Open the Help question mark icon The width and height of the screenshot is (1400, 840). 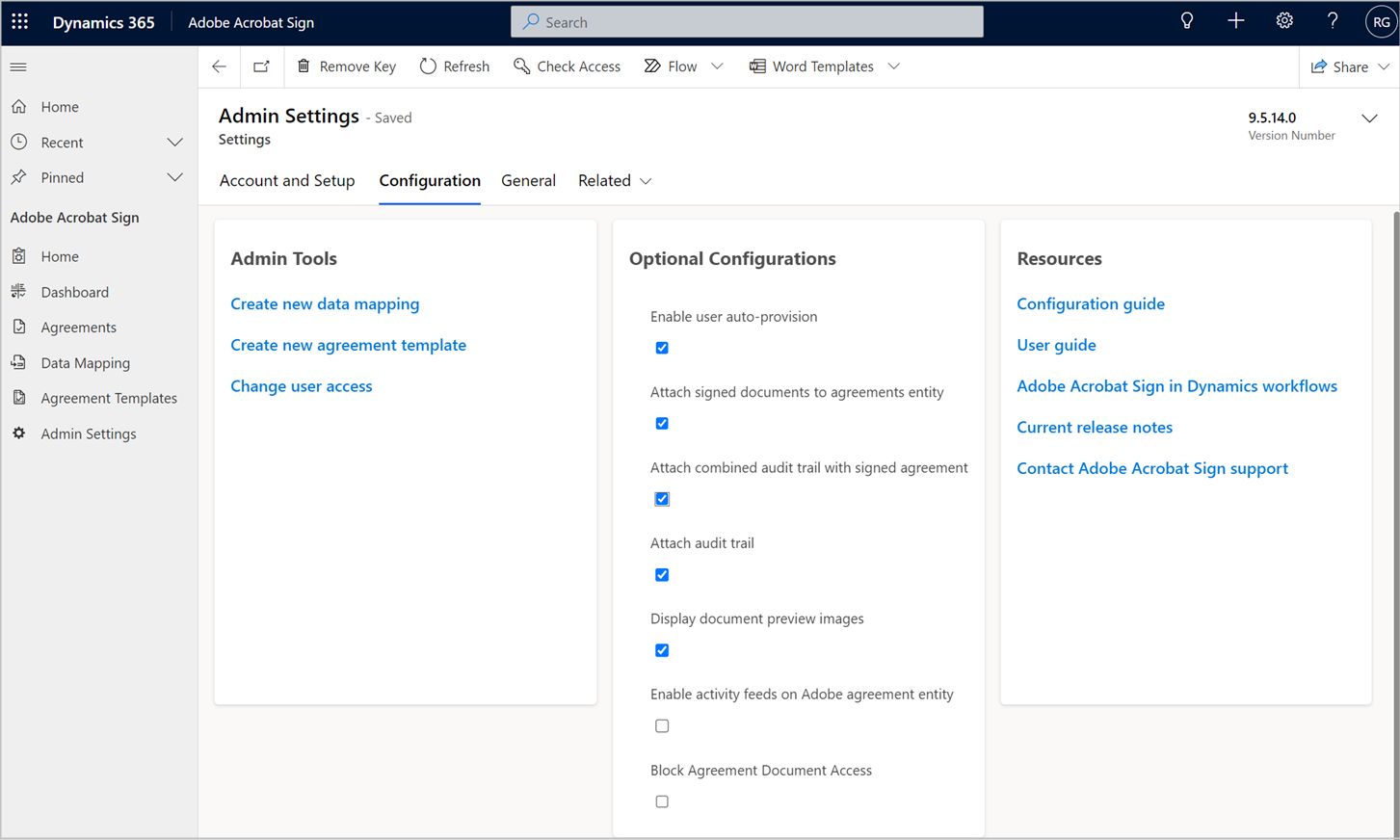1333,21
